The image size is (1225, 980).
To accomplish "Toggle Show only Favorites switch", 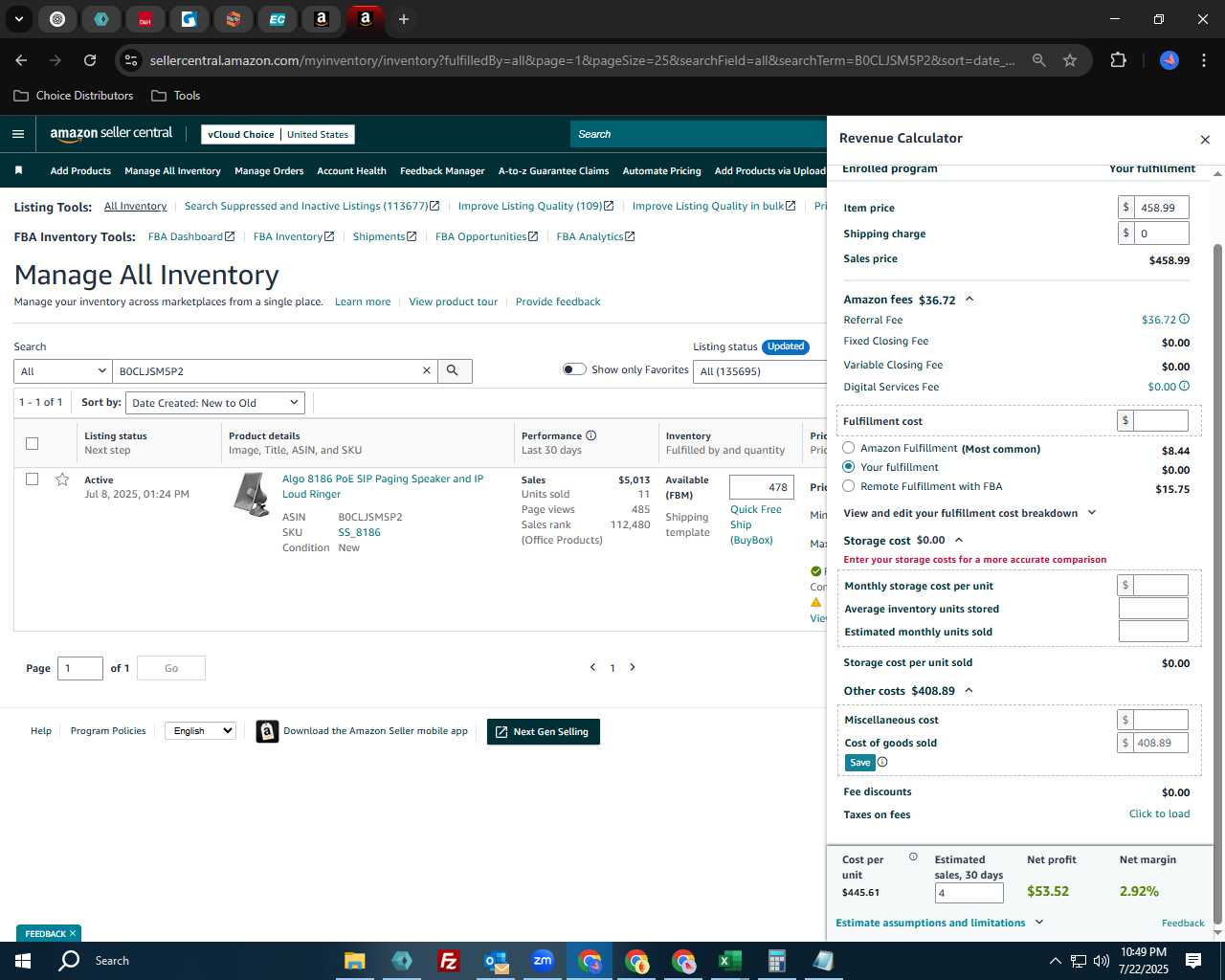I will coord(574,369).
